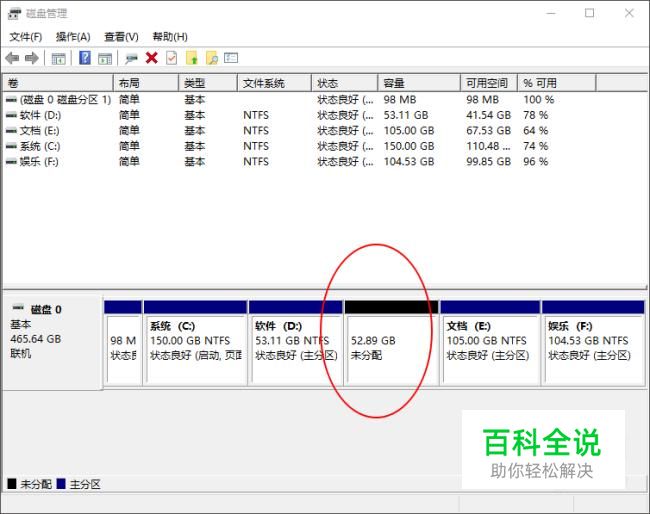Click the disk icon next to 磁盘 0 label

[18, 308]
